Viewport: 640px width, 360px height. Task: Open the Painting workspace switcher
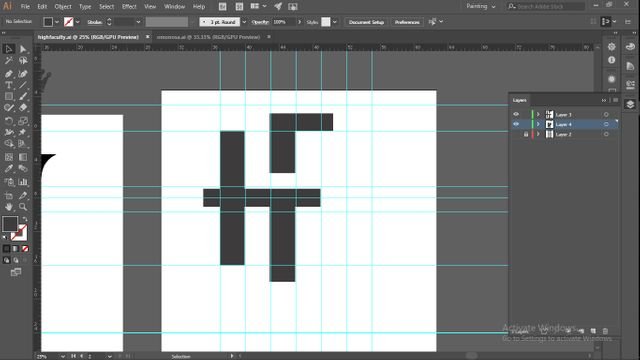point(481,7)
